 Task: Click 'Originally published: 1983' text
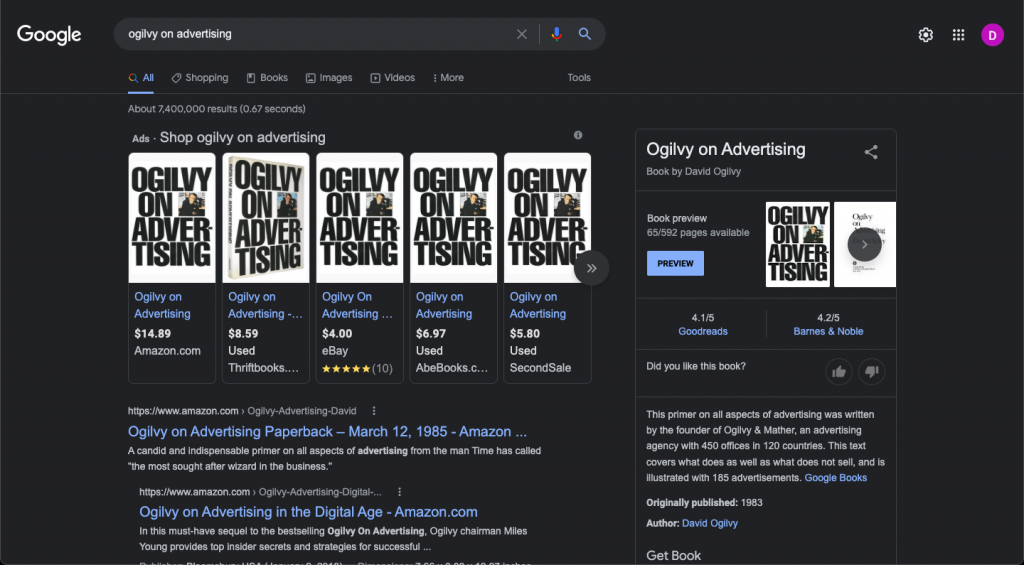(x=704, y=502)
